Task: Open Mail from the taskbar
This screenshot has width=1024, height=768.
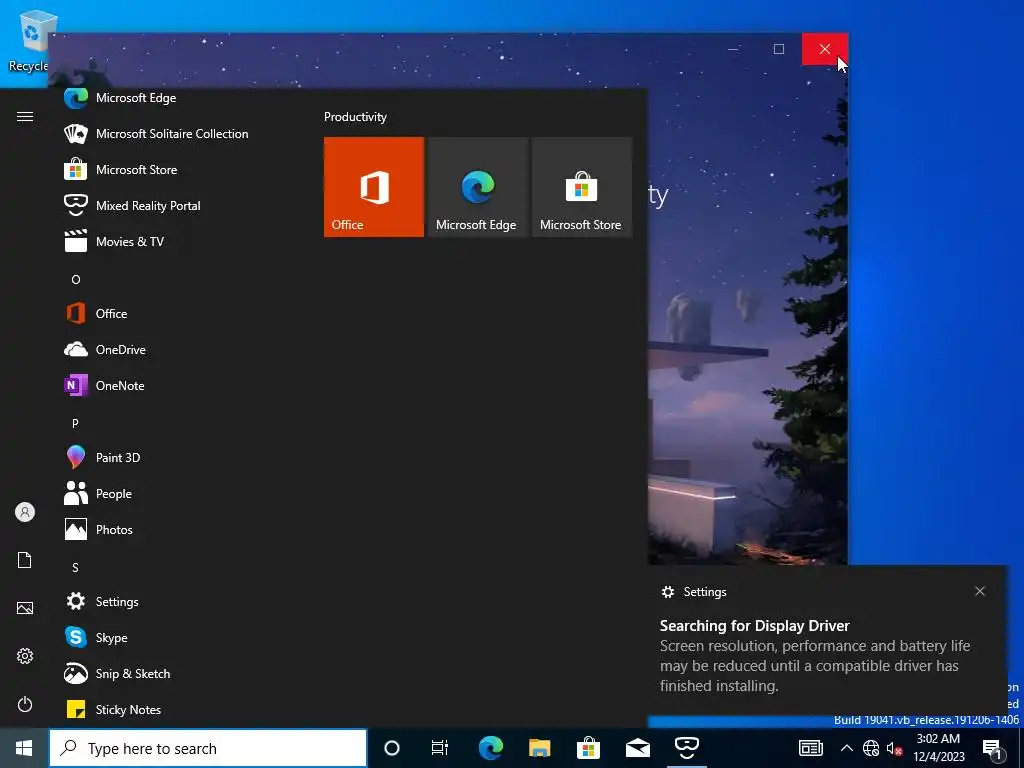Action: (638, 748)
